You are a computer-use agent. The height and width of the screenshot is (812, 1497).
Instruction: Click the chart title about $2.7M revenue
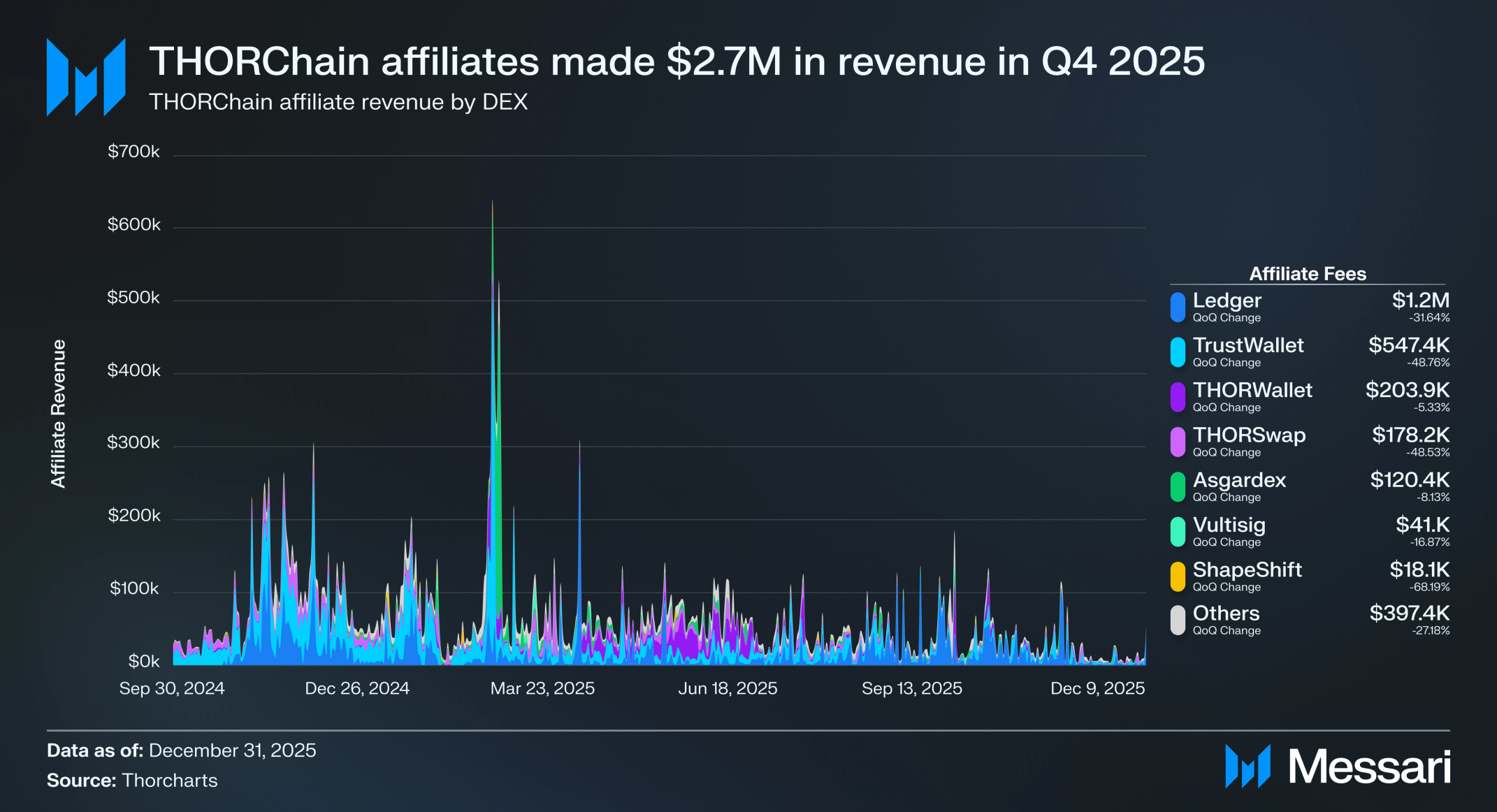(x=676, y=61)
